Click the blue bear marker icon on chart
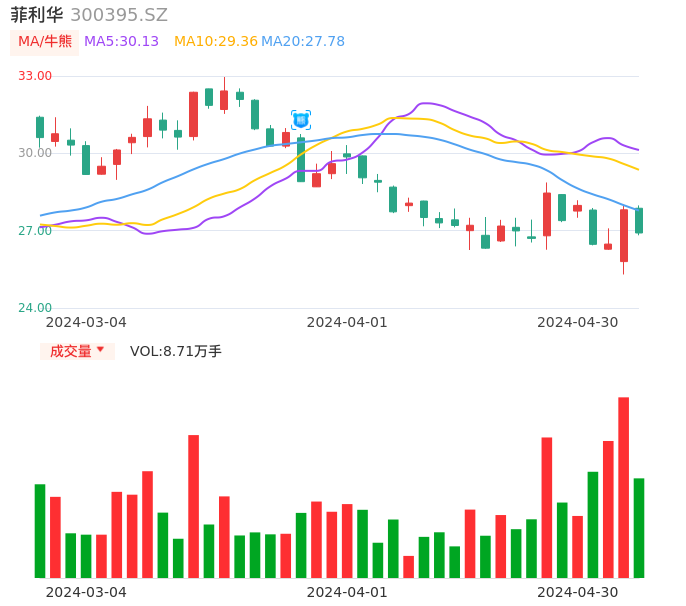 click(301, 120)
